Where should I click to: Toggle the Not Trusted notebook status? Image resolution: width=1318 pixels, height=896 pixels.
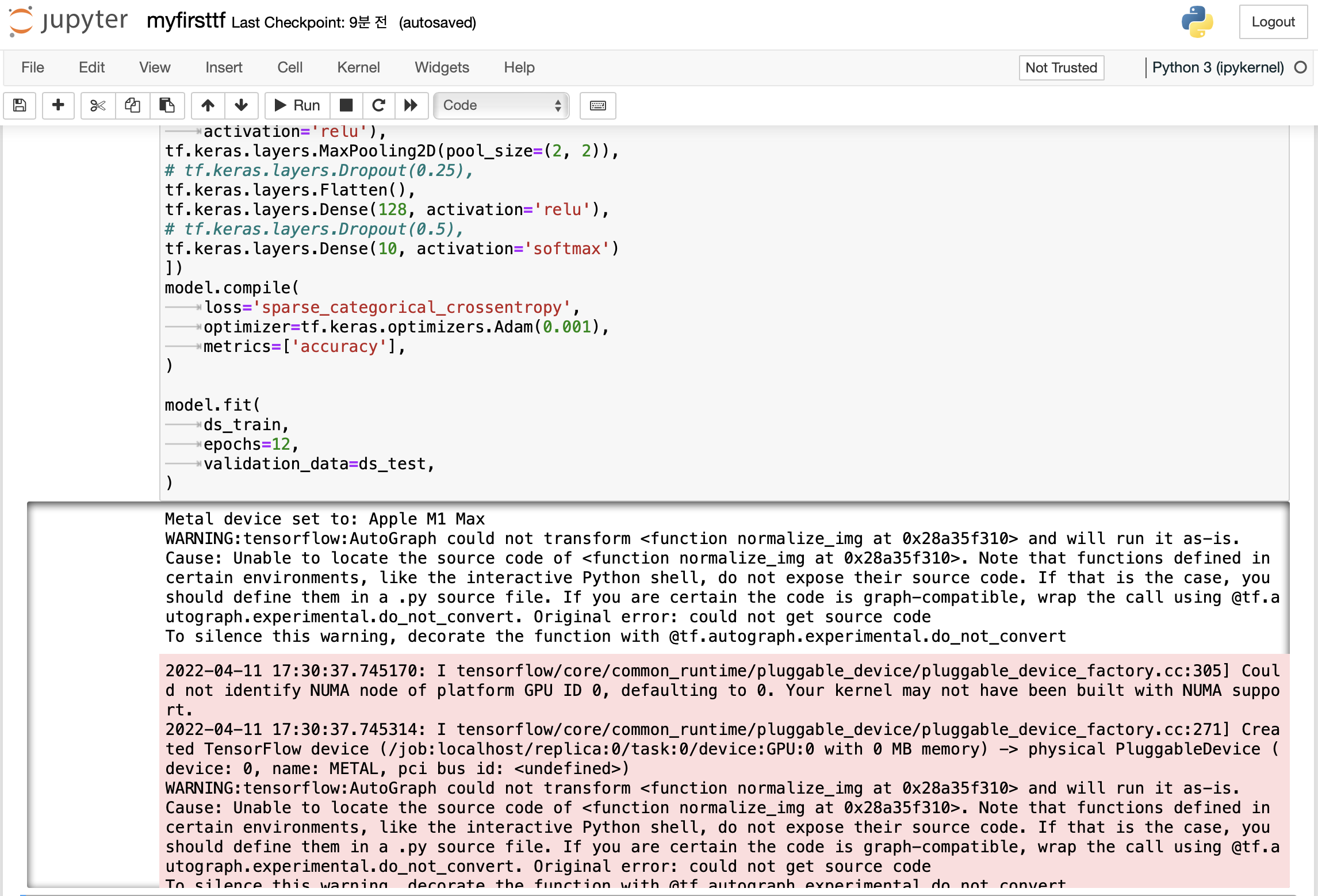pyautogui.click(x=1061, y=68)
